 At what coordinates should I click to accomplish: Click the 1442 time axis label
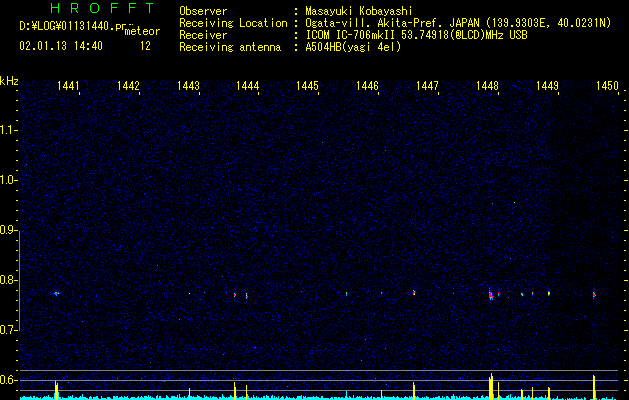128,86
